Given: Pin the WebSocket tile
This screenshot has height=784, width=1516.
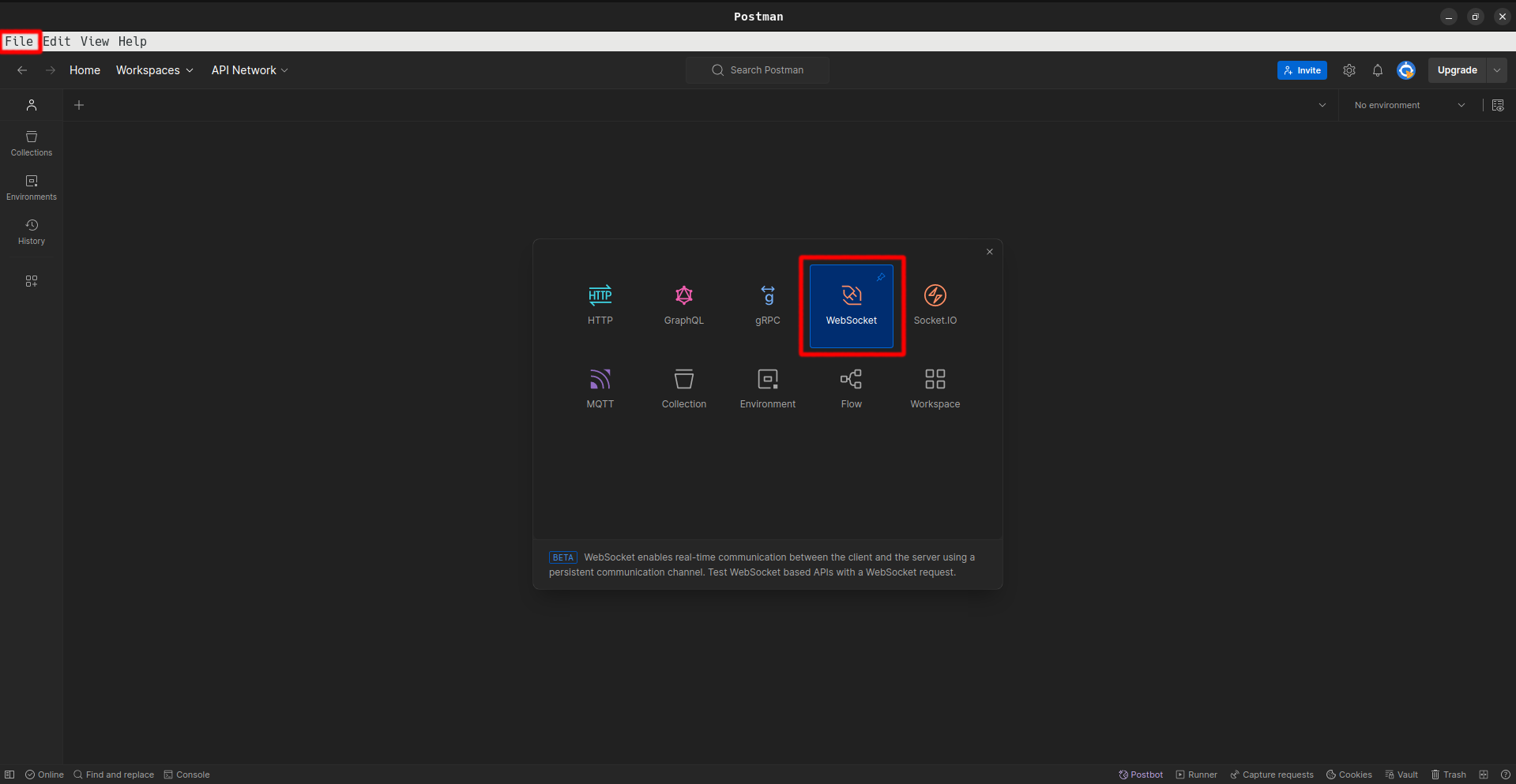Looking at the screenshot, I should coord(881,277).
